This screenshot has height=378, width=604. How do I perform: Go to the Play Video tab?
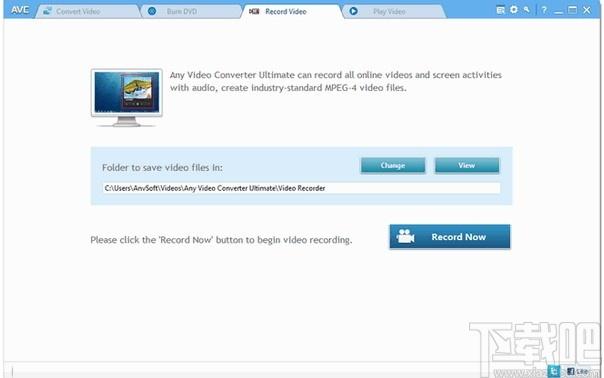point(393,11)
